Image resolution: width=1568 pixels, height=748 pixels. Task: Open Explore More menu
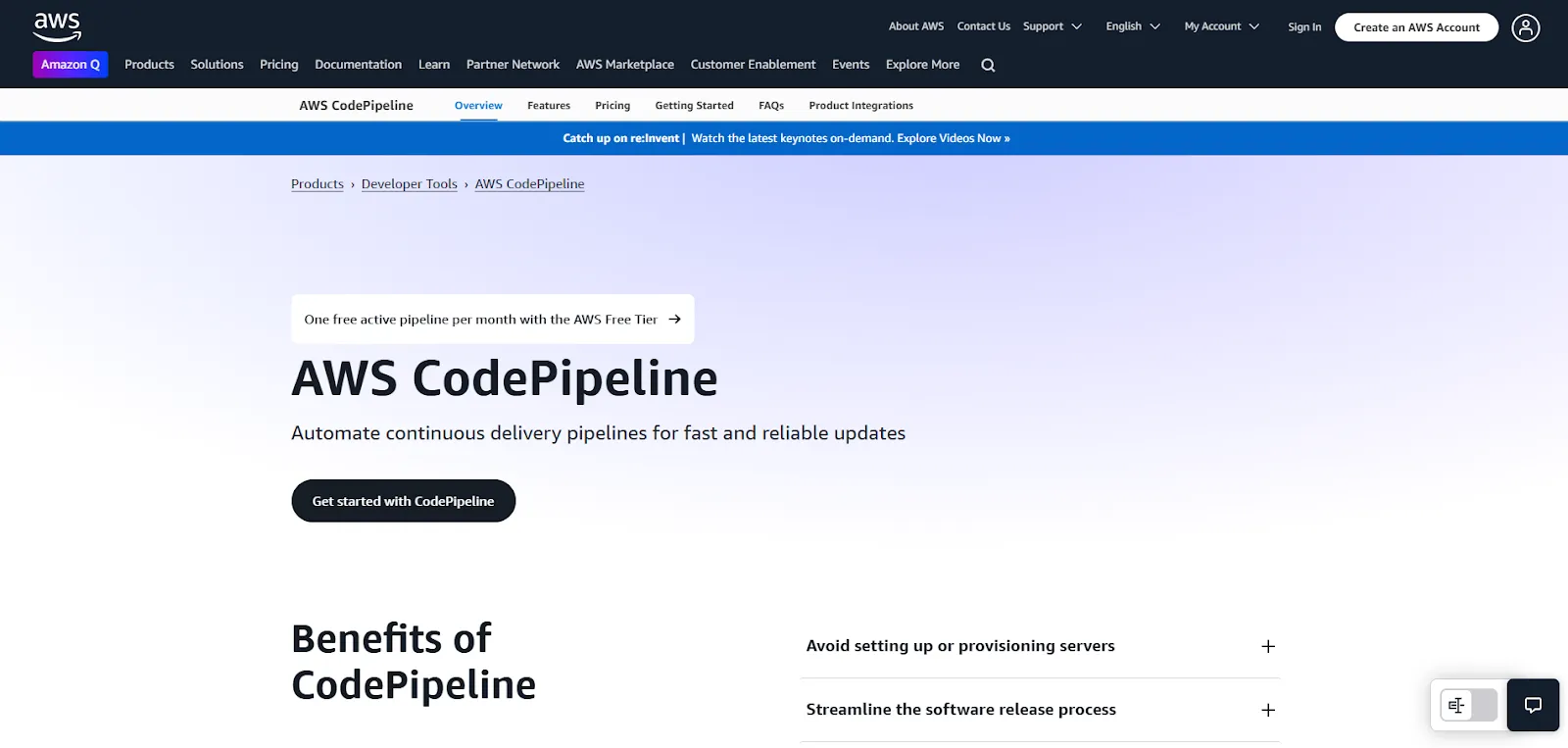(x=922, y=65)
